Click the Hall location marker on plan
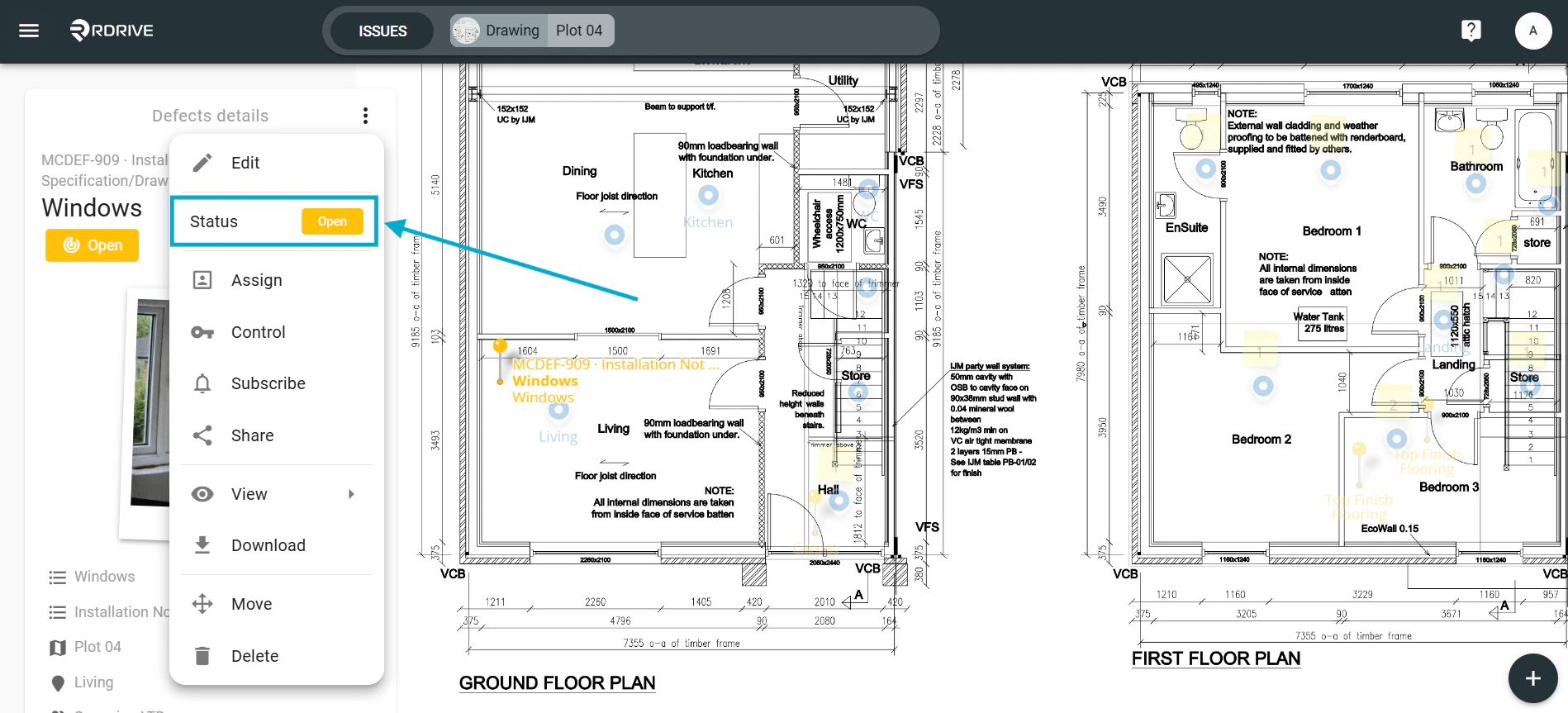 coord(839,500)
